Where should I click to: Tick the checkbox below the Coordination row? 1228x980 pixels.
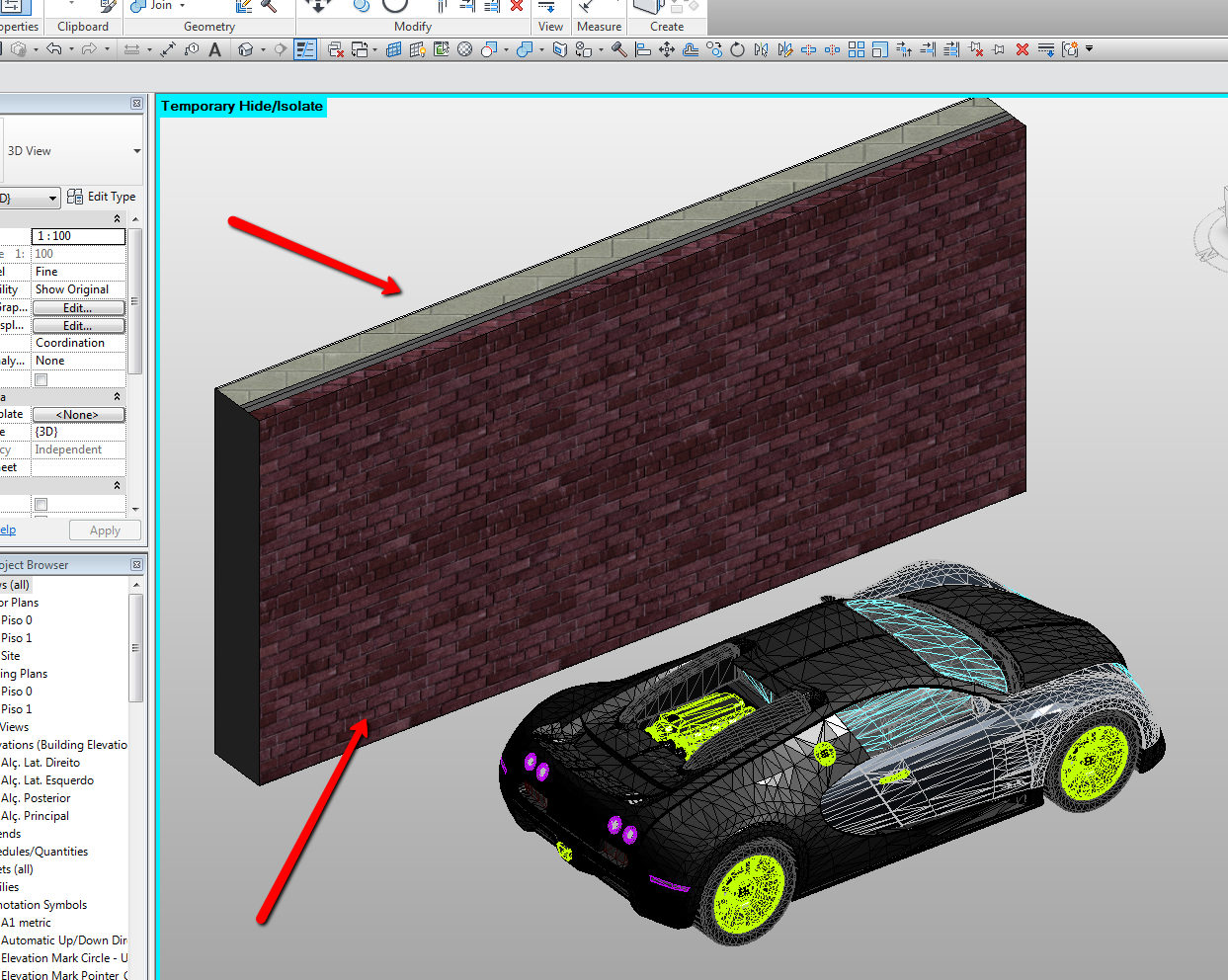tap(41, 380)
